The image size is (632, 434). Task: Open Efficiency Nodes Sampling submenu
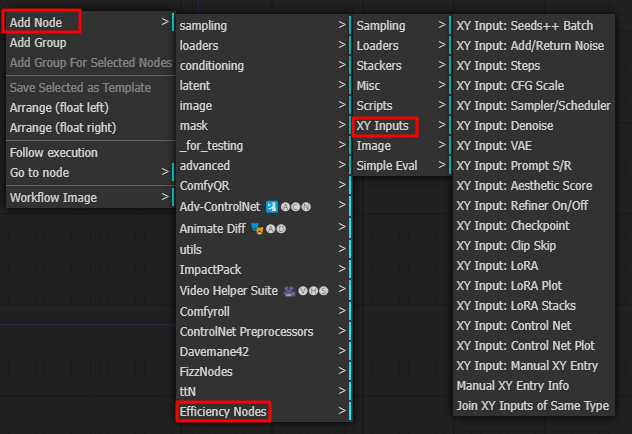(402, 25)
